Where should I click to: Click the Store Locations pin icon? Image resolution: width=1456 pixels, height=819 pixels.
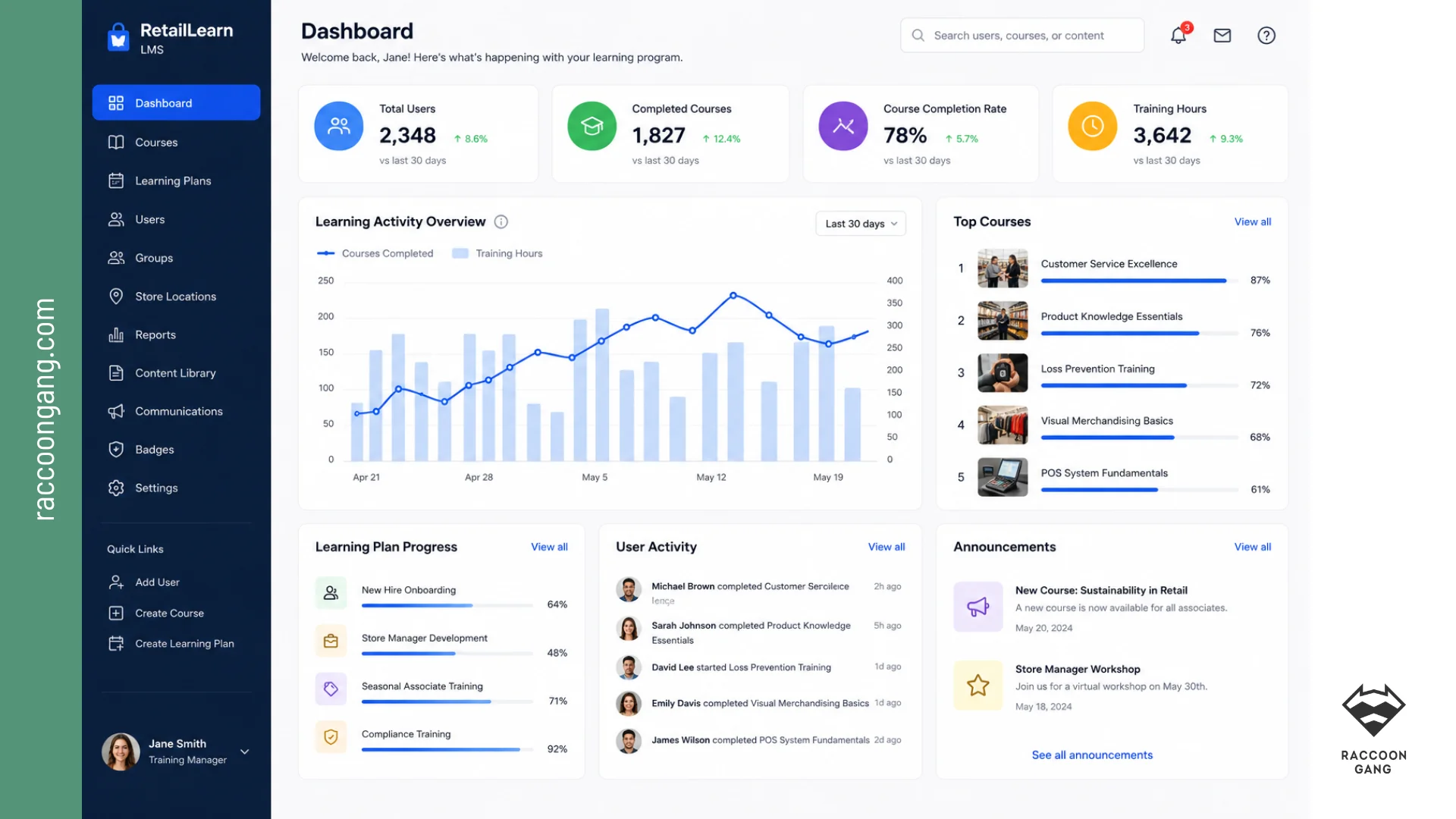click(x=116, y=296)
